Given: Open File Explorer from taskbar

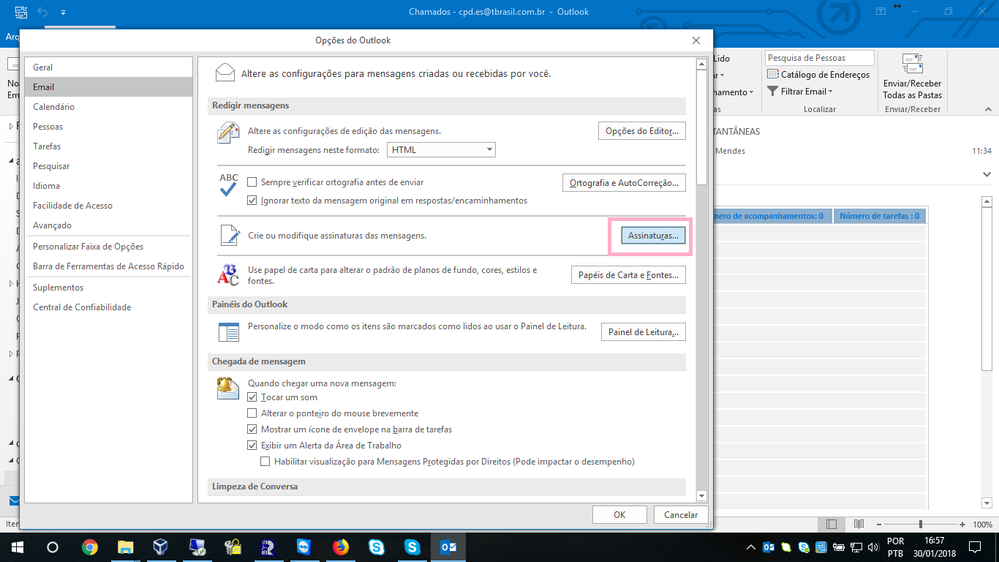Looking at the screenshot, I should [126, 547].
